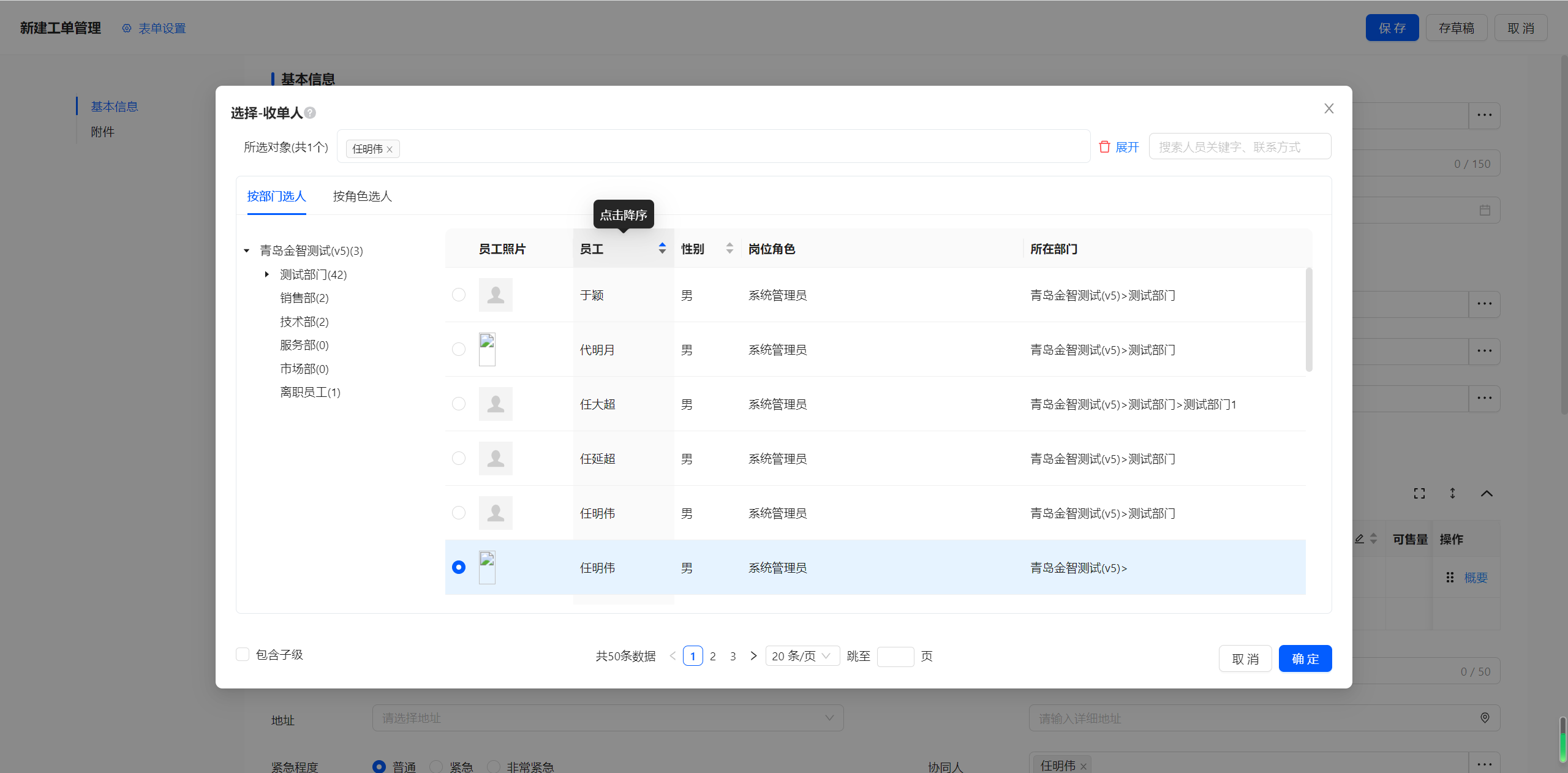The height and width of the screenshot is (773, 1568).
Task: Select 市场部(0) in department tree
Action: tap(304, 369)
